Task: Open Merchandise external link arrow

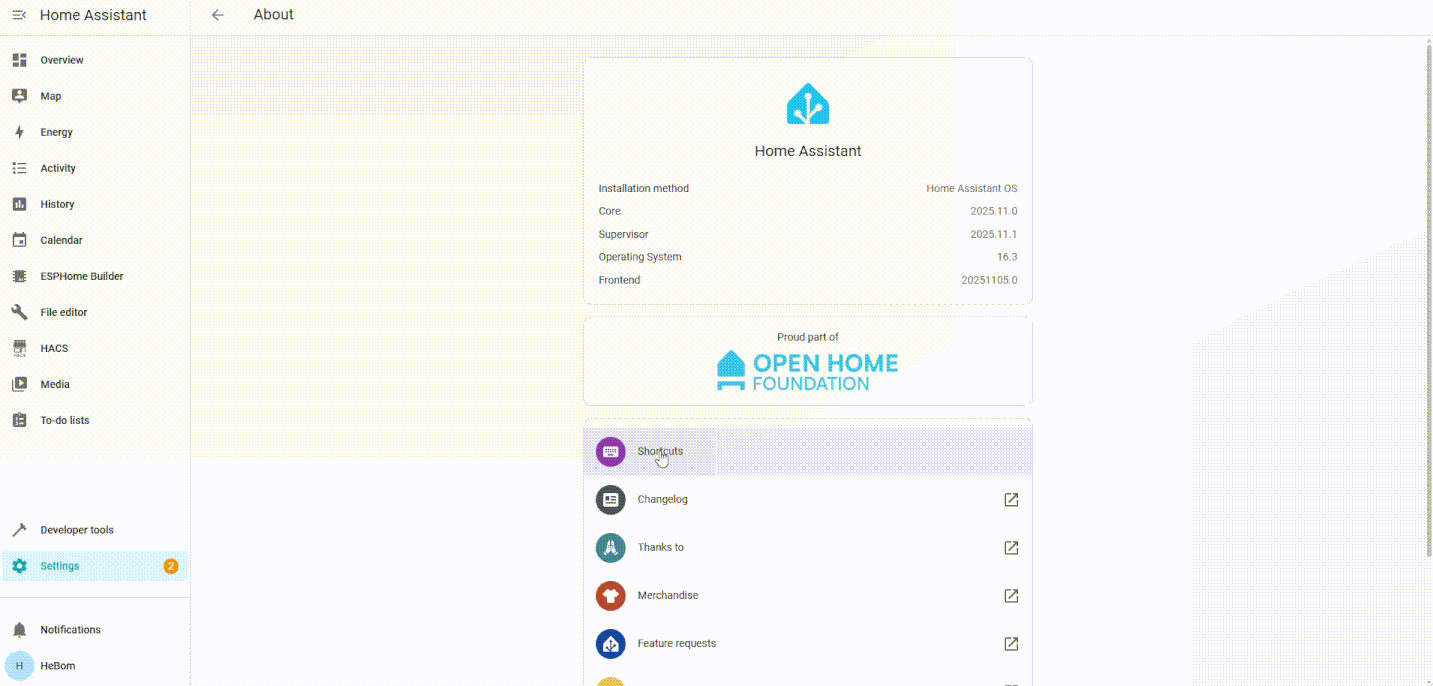Action: point(1011,596)
